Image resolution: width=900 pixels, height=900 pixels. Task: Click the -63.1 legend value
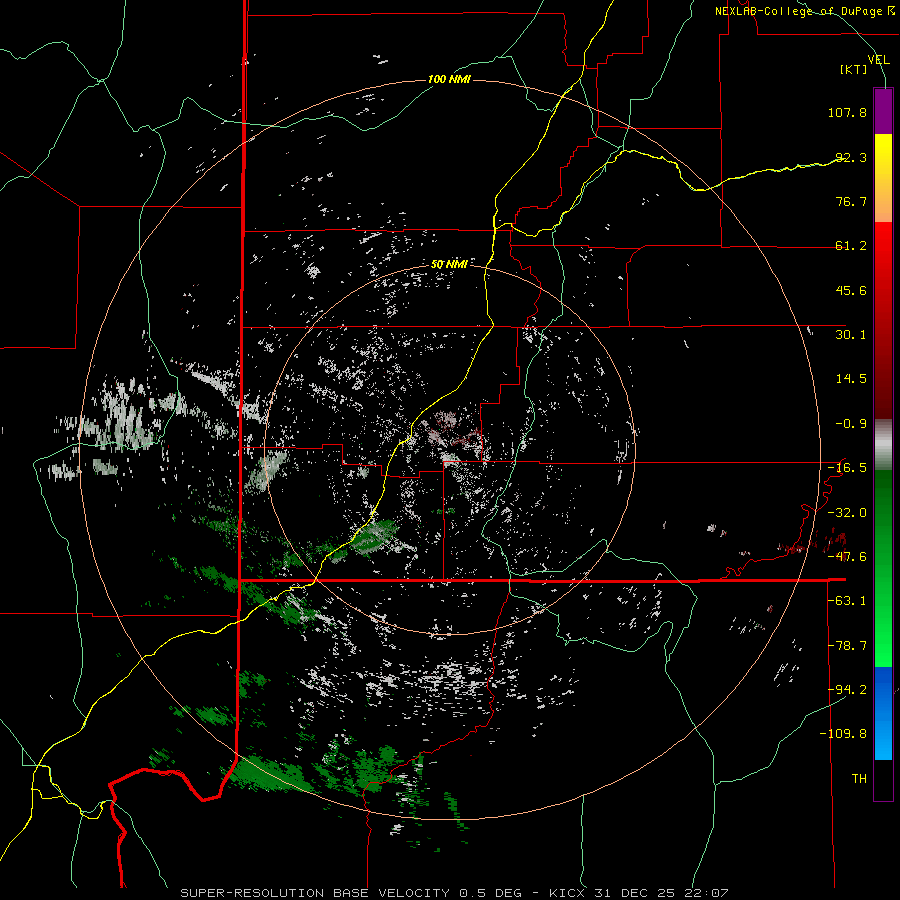tap(847, 601)
